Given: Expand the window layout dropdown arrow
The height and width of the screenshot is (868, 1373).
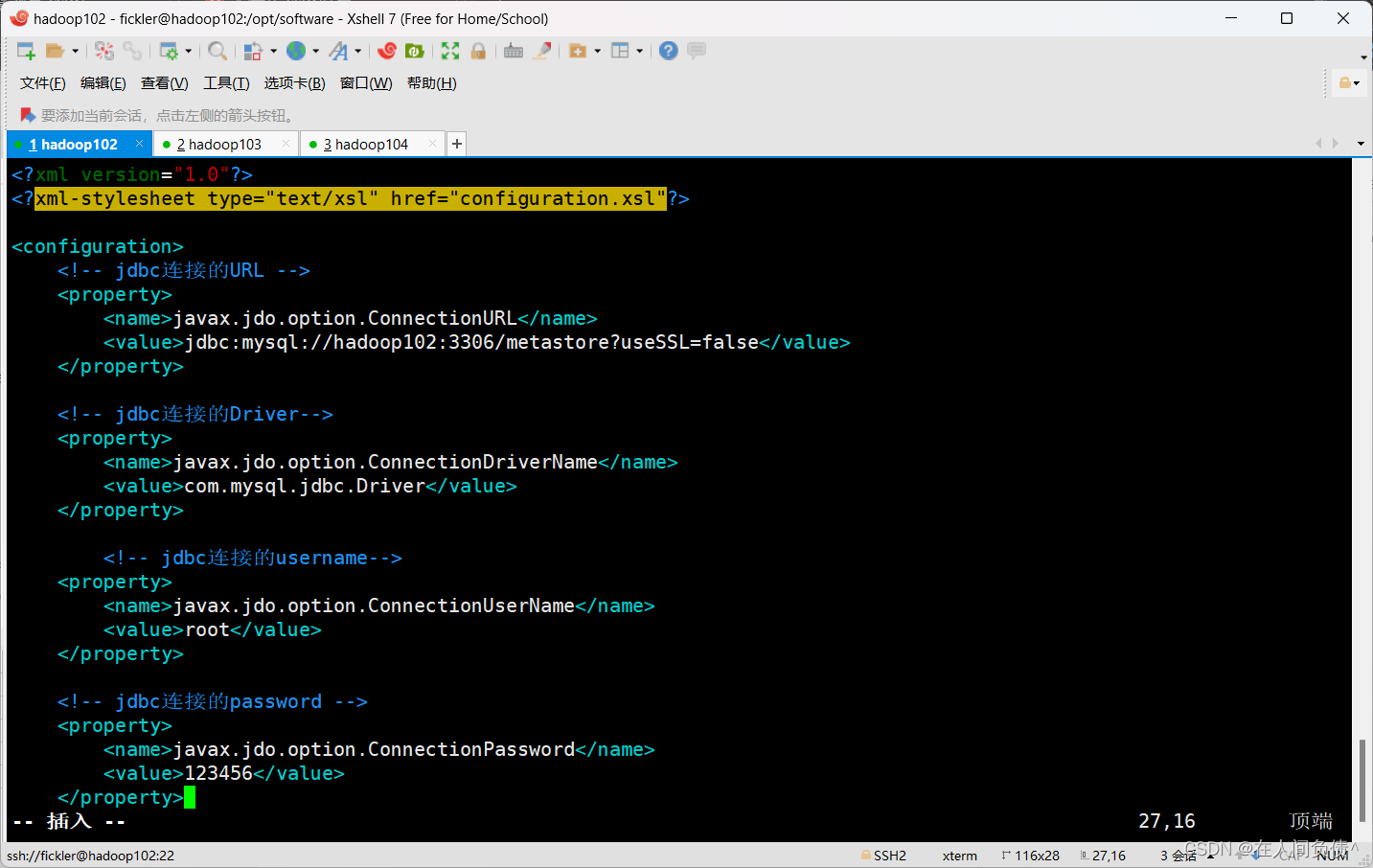Looking at the screenshot, I should click(639, 51).
